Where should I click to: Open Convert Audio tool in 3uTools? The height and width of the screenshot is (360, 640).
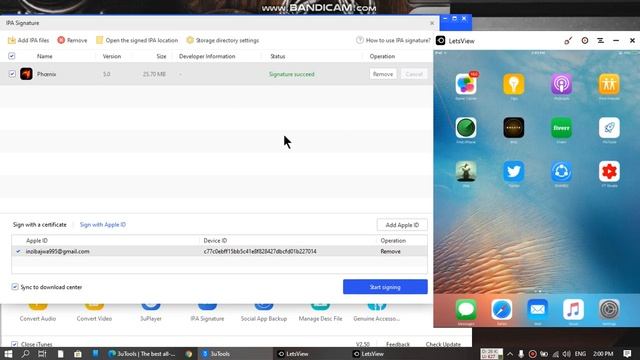[38, 312]
